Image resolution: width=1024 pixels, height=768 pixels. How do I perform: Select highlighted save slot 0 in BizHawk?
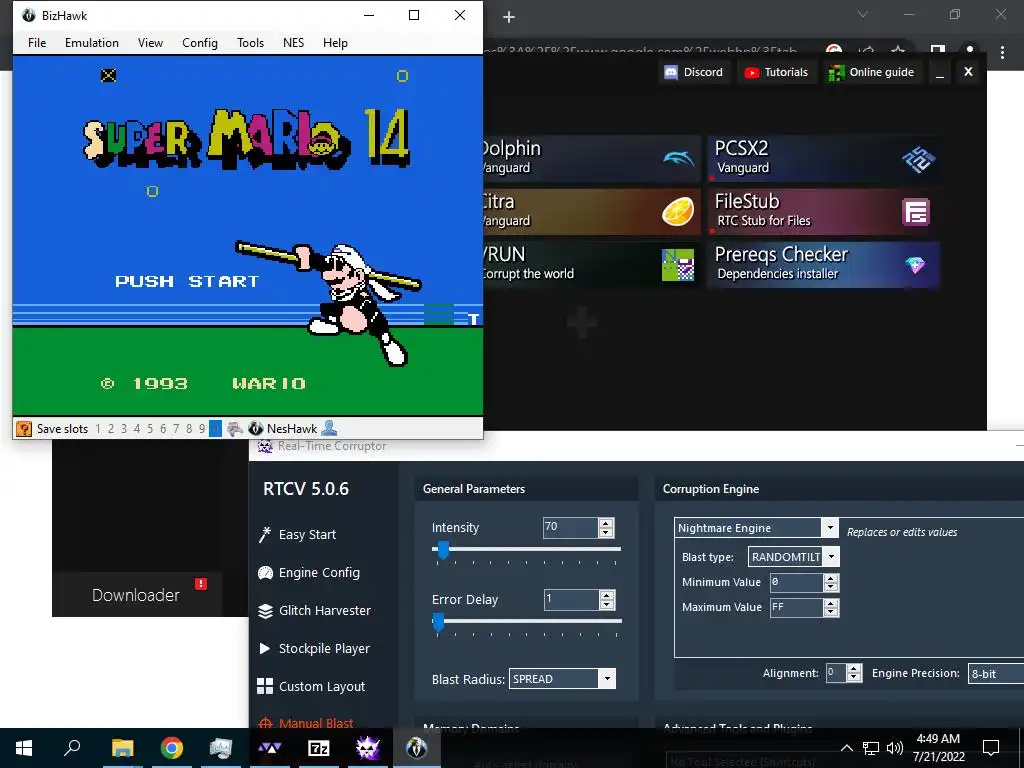216,428
